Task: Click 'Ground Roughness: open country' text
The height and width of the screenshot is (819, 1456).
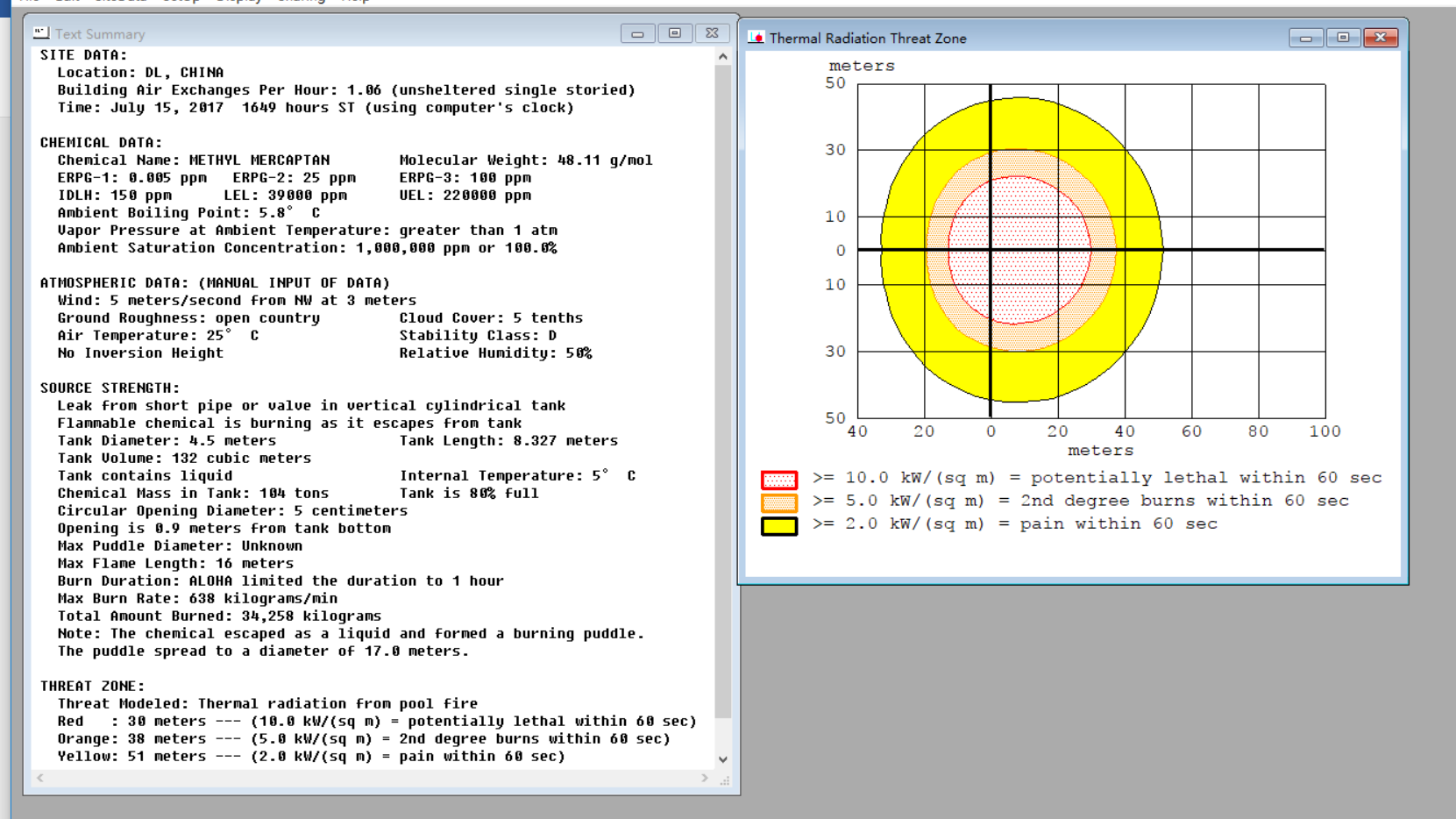Action: (x=188, y=318)
